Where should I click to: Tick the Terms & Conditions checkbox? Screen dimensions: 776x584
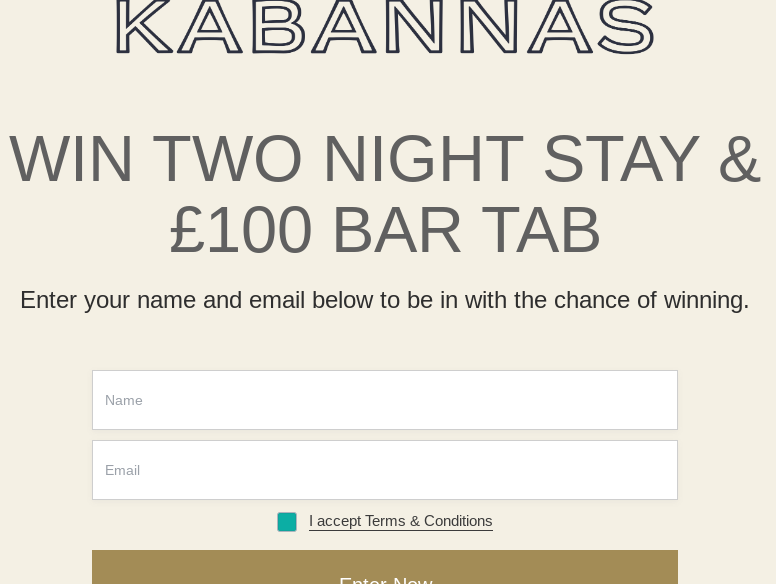287,522
